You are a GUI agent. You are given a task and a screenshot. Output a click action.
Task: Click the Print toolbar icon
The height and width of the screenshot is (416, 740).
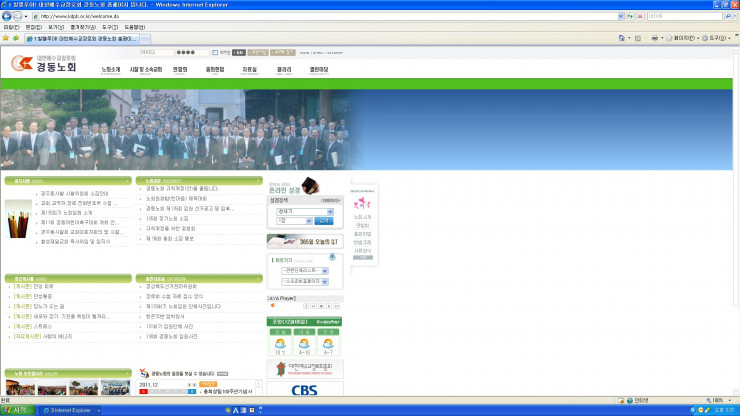click(654, 38)
